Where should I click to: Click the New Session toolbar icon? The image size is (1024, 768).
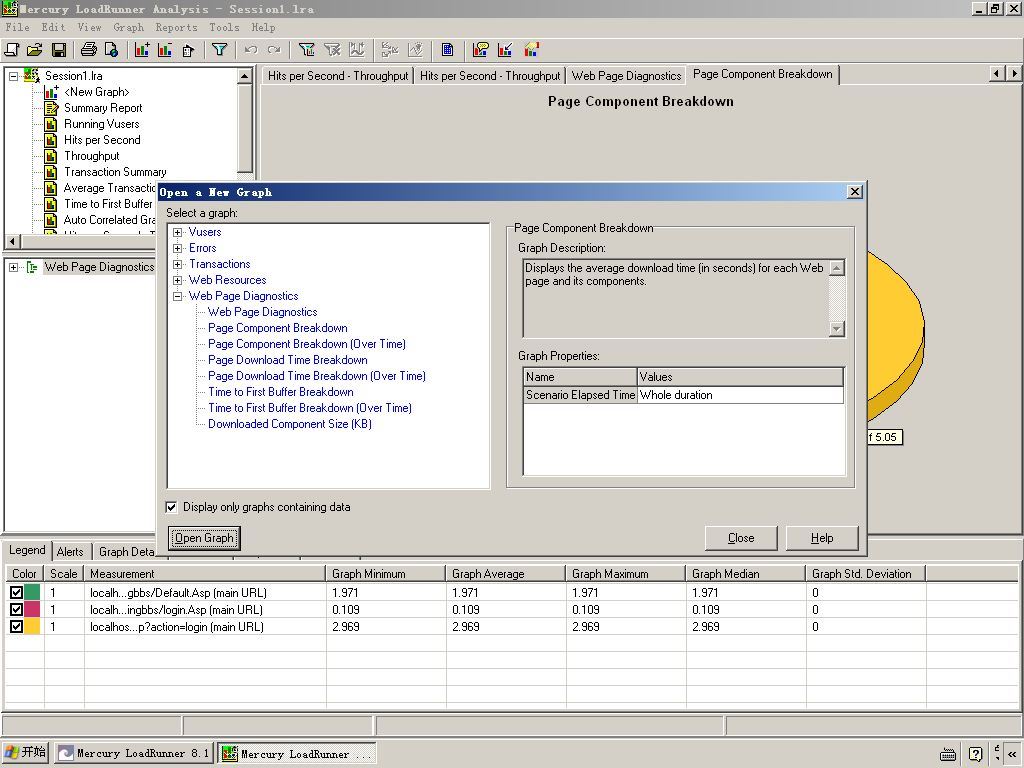pyautogui.click(x=12, y=50)
